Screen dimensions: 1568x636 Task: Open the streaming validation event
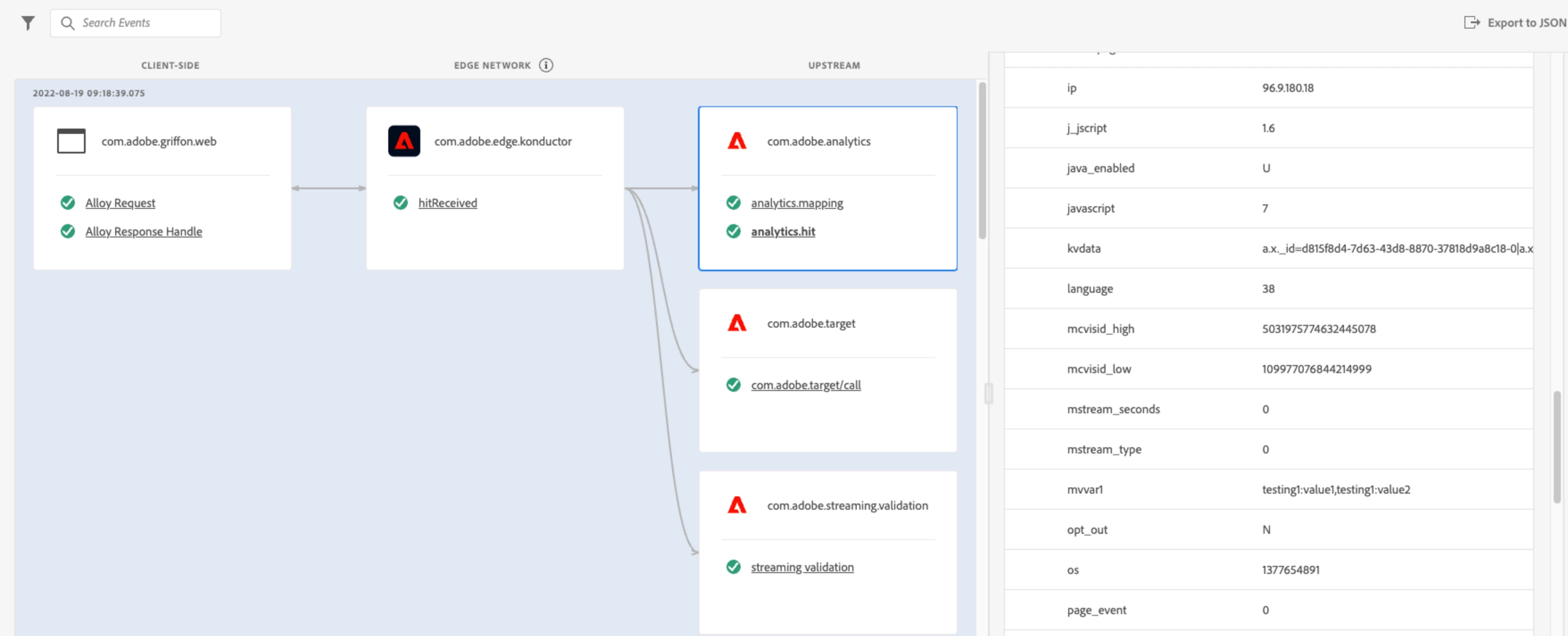point(802,567)
